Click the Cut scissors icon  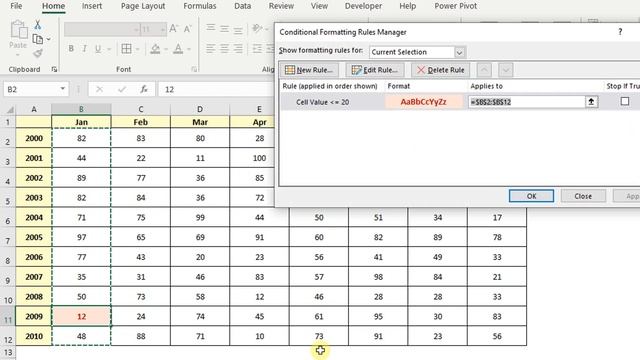pyautogui.click(x=38, y=25)
